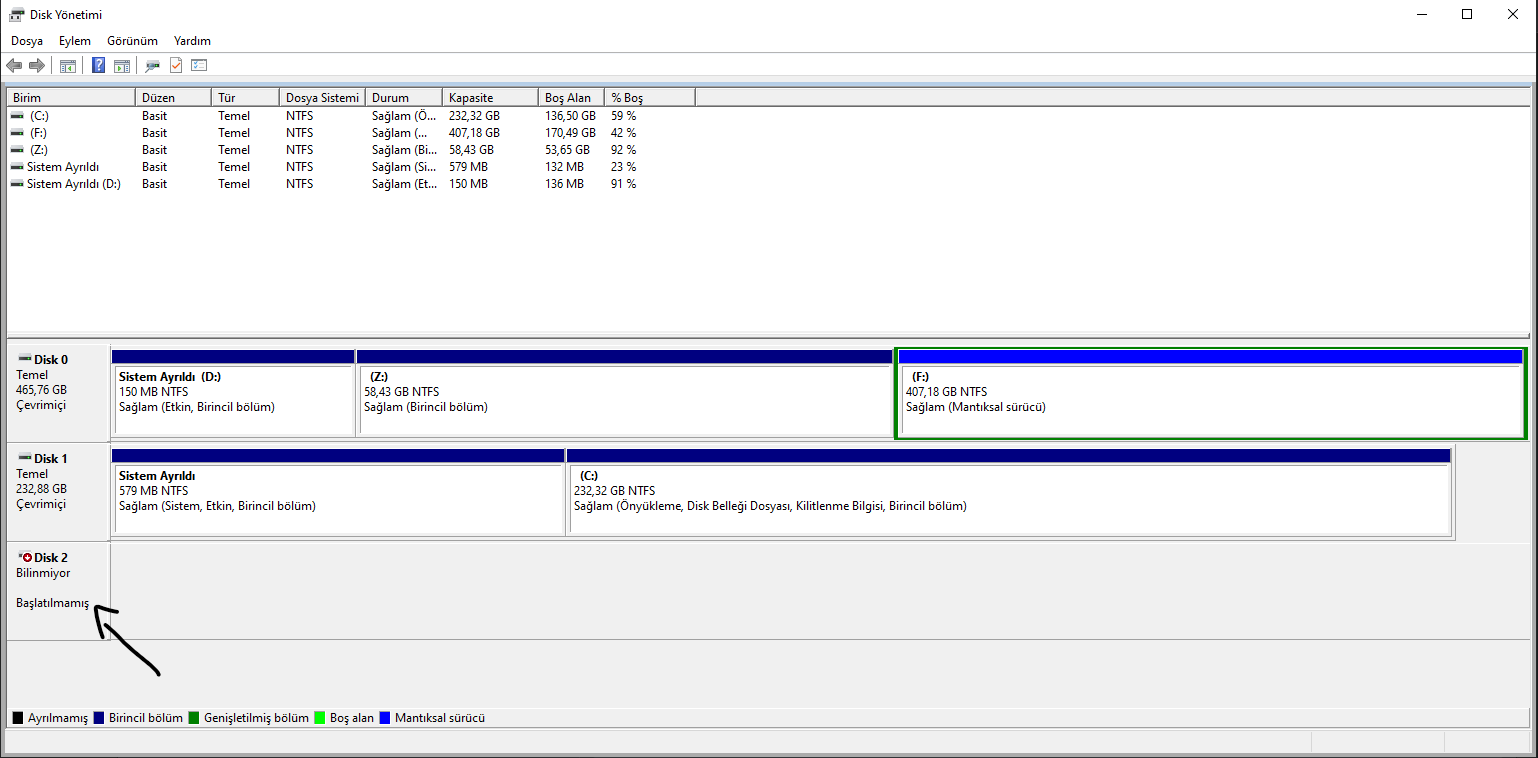The width and height of the screenshot is (1538, 758).
Task: Toggle the show/hide action pane icon
Action: tap(122, 66)
